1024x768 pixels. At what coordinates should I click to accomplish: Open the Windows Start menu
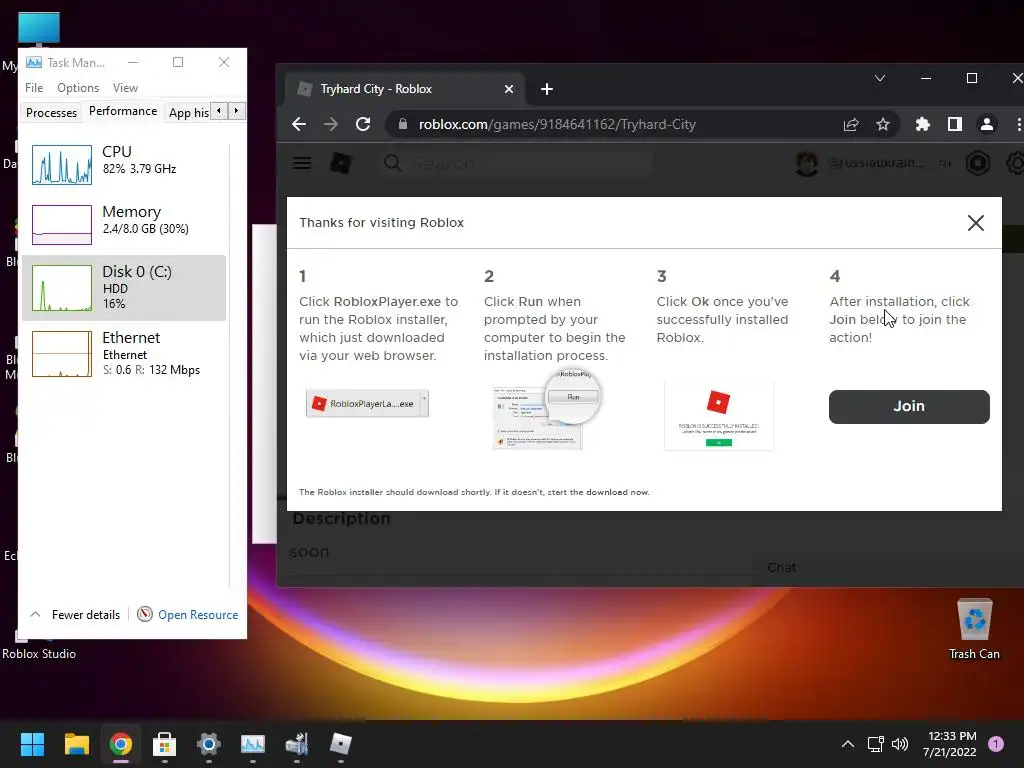[32, 744]
